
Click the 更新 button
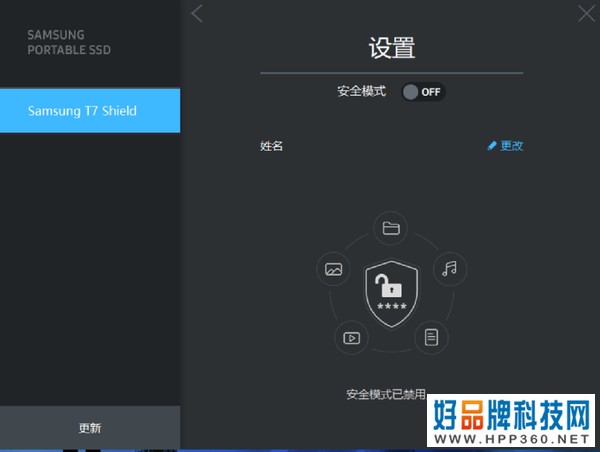[90, 428]
